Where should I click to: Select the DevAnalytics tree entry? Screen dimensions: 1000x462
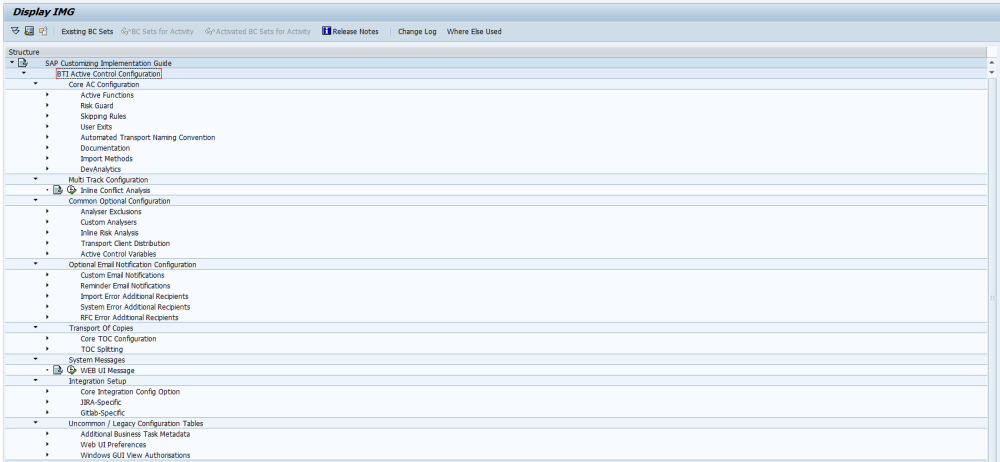pos(101,169)
